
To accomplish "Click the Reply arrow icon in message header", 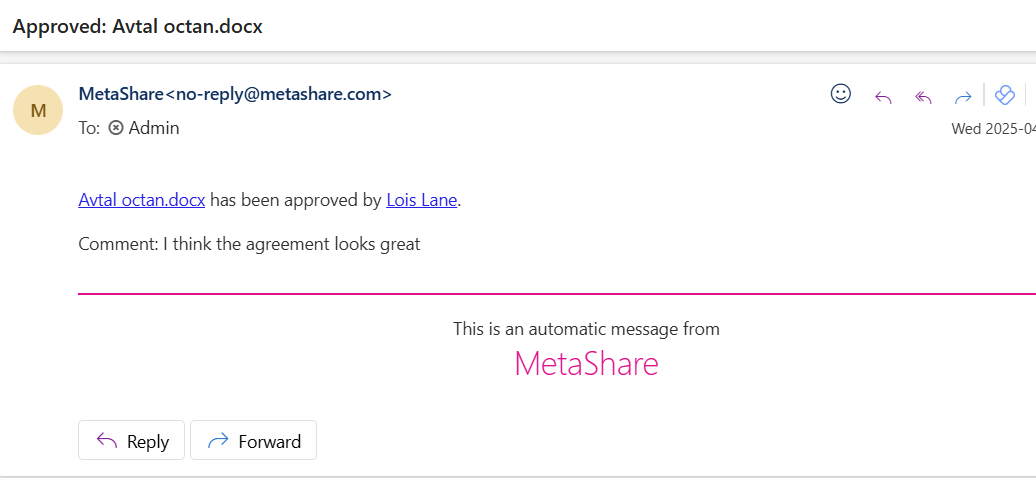I will [883, 96].
